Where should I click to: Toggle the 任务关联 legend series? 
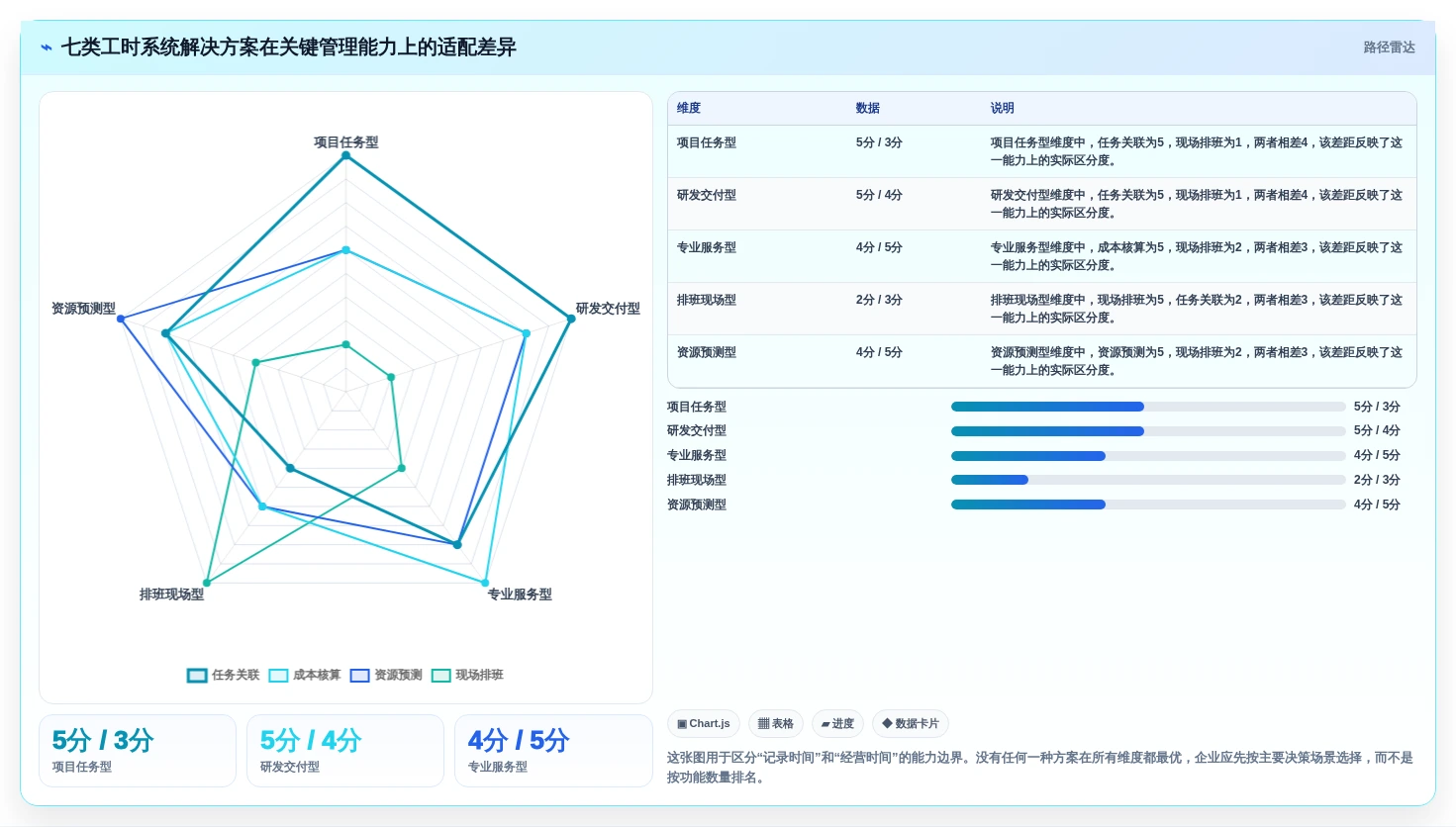point(223,676)
